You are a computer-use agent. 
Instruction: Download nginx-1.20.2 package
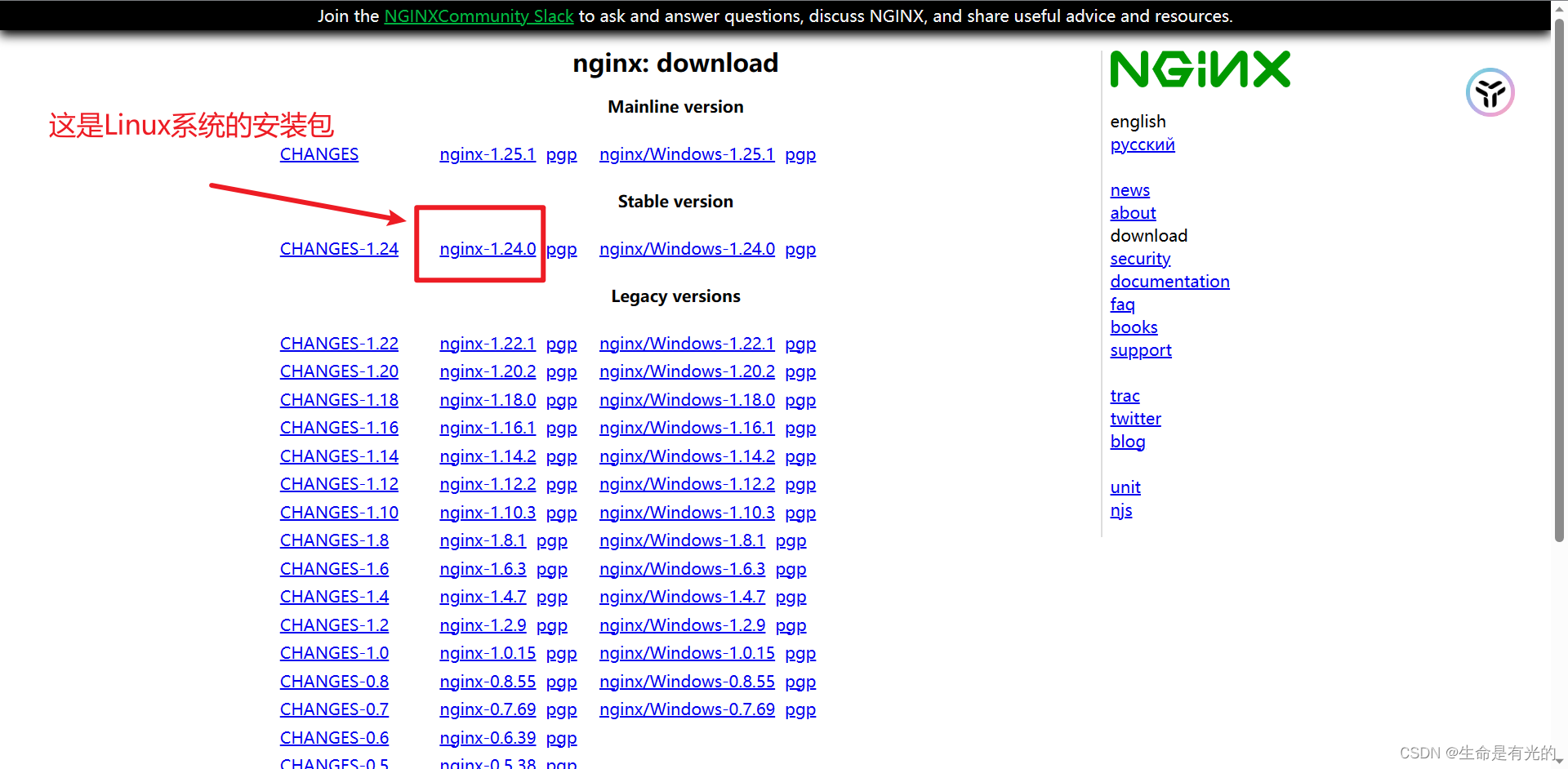488,371
